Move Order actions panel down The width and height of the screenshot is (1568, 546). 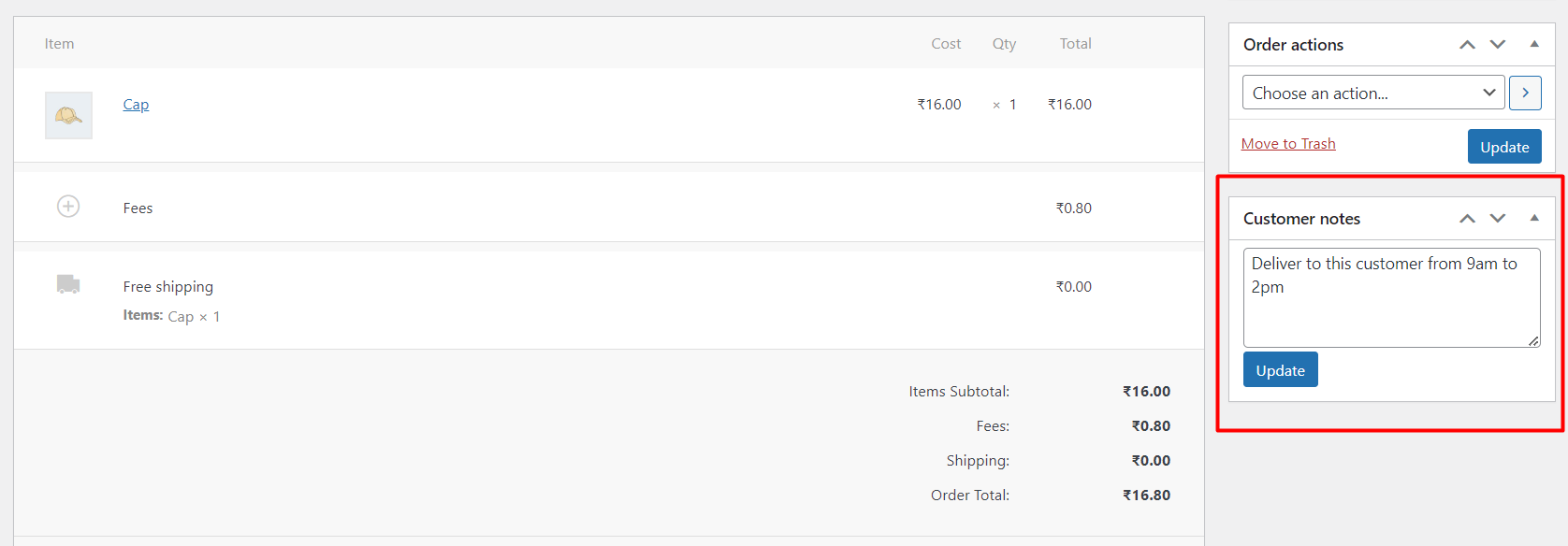pyautogui.click(x=1498, y=45)
